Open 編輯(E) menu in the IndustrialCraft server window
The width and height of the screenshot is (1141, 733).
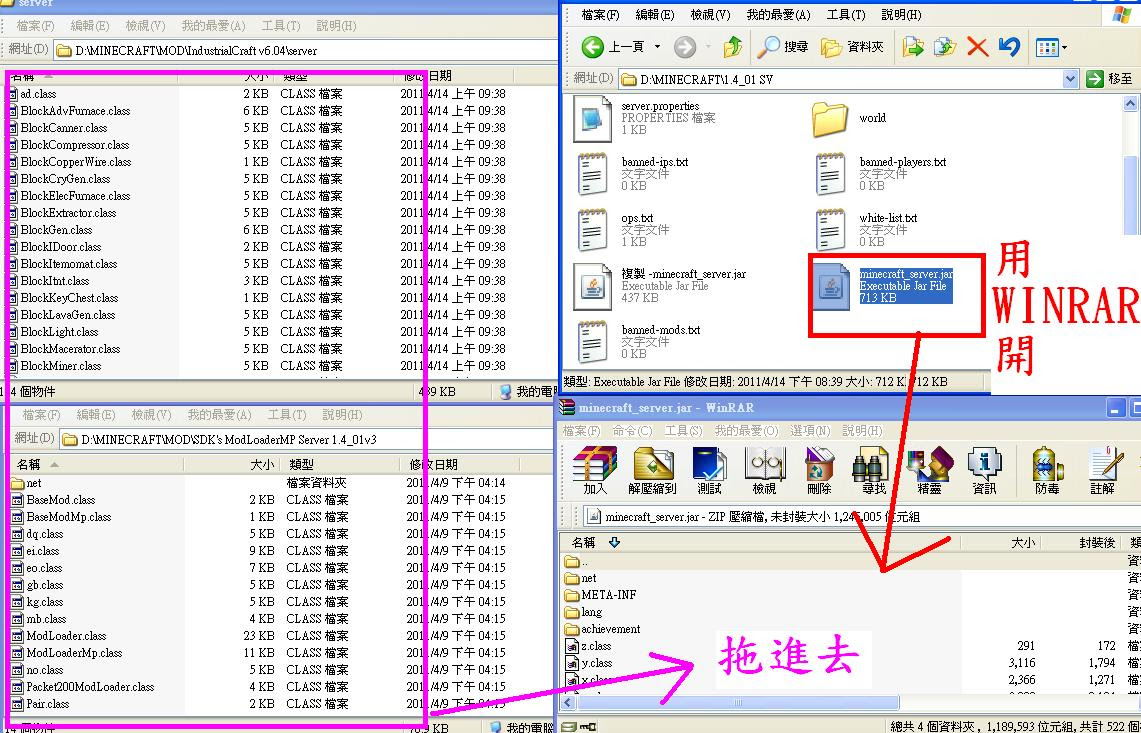[90, 25]
